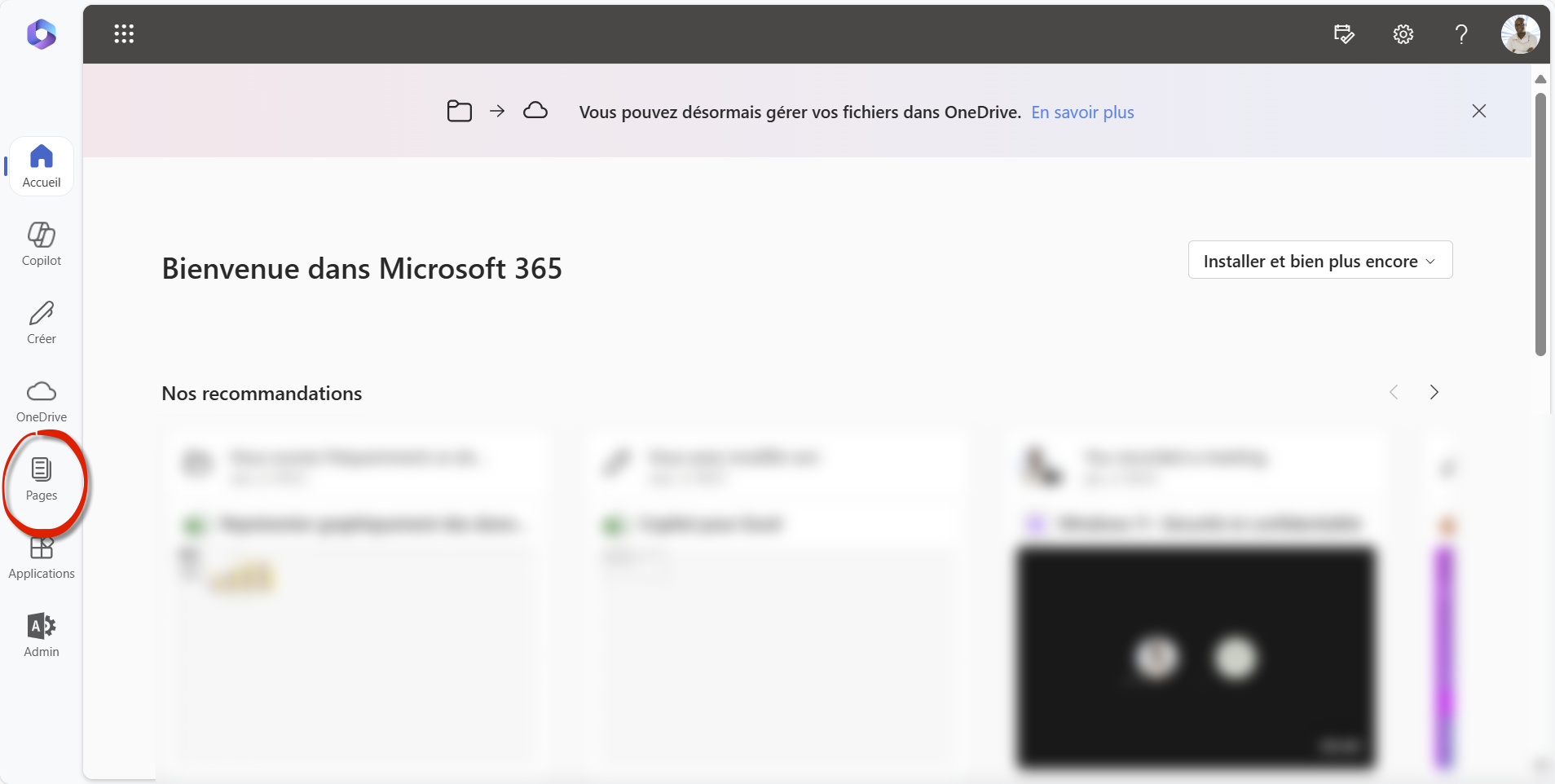Open the Créer pencil icon
The width and height of the screenshot is (1555, 784).
click(x=42, y=322)
